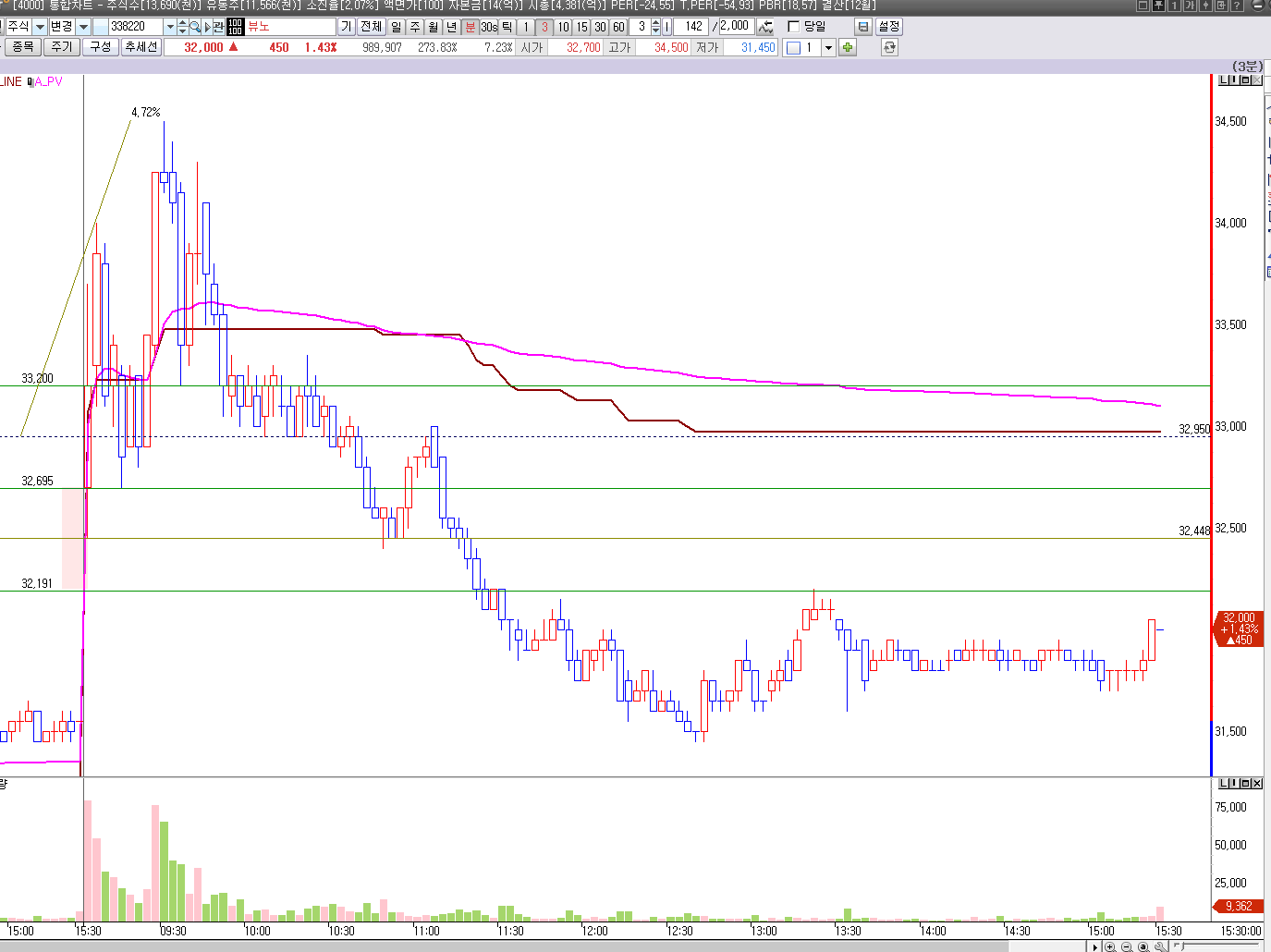Open the chart layout count dropdown showing 1
Screen dimensions: 1271x952
click(829, 47)
